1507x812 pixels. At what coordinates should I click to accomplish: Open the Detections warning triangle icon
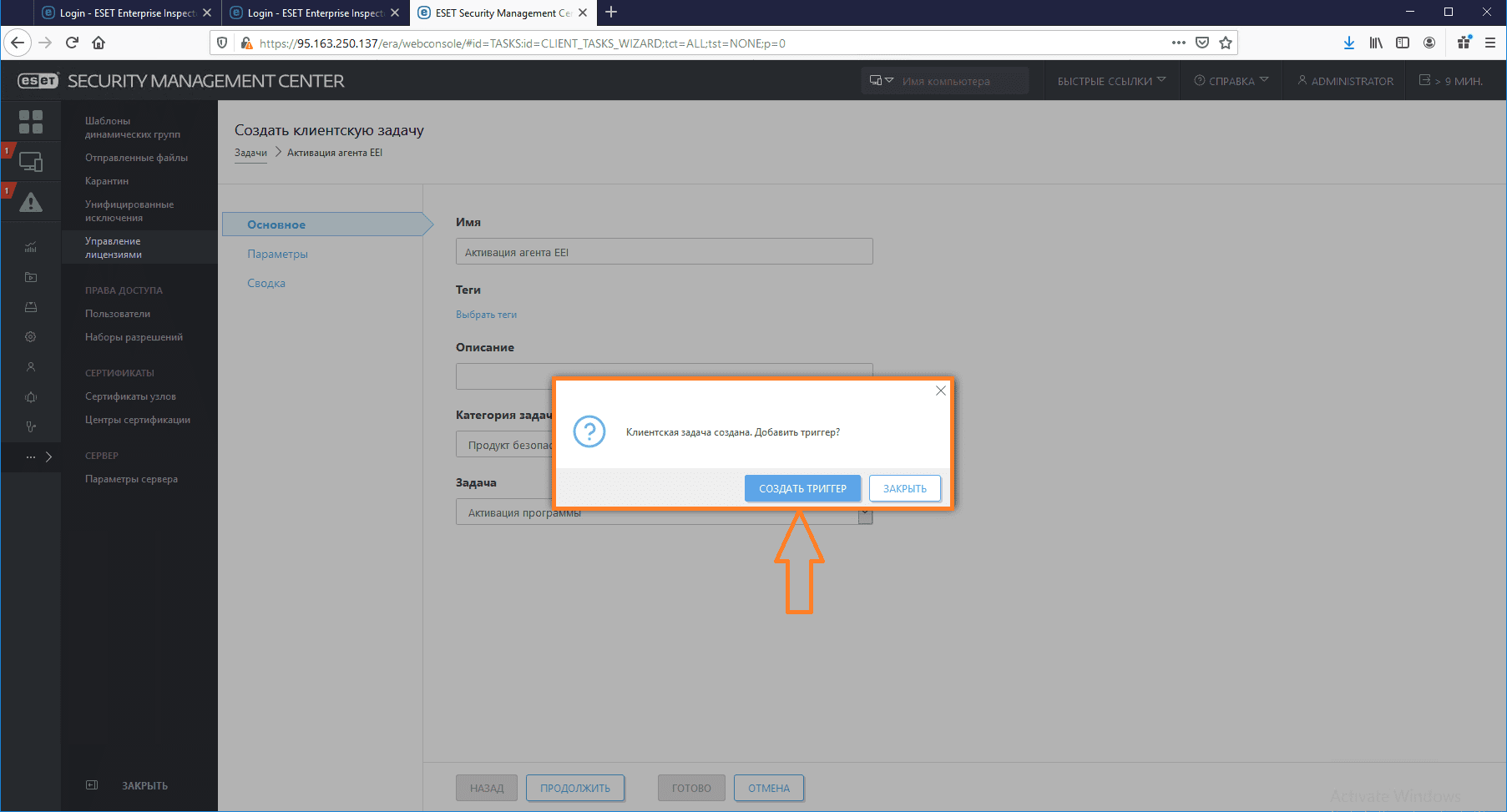(31, 202)
